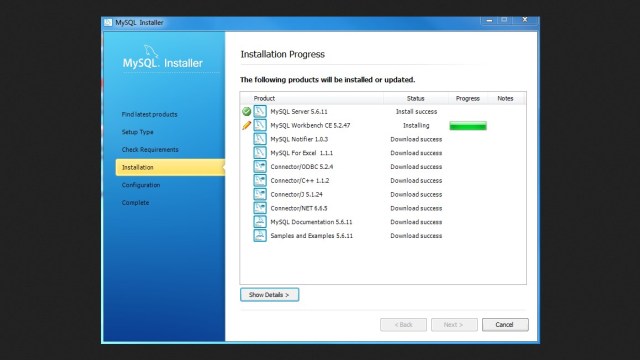This screenshot has height=360, width=640.
Task: Click the MySQL Documentation 5.6.11 product icon
Action: point(260,222)
